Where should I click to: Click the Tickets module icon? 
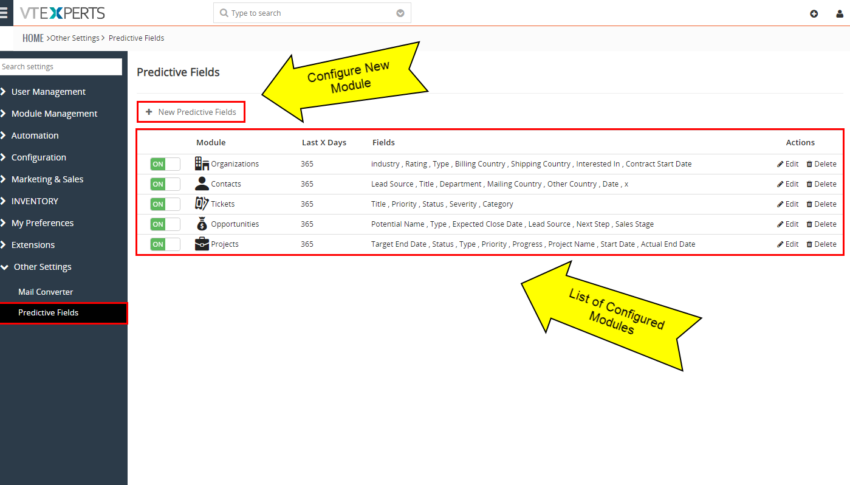(x=202, y=203)
